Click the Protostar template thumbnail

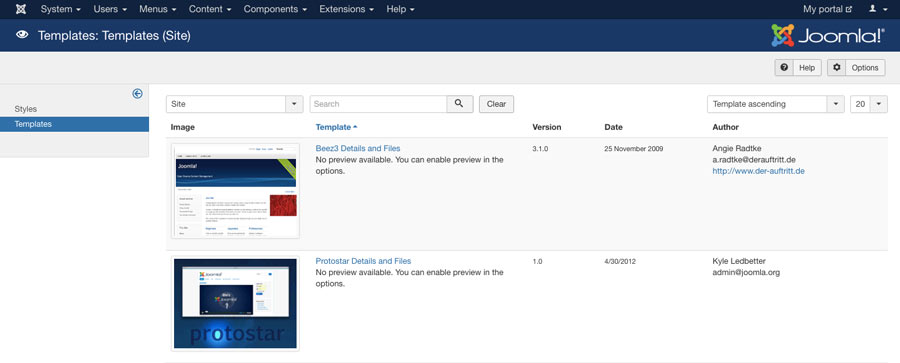(235, 303)
